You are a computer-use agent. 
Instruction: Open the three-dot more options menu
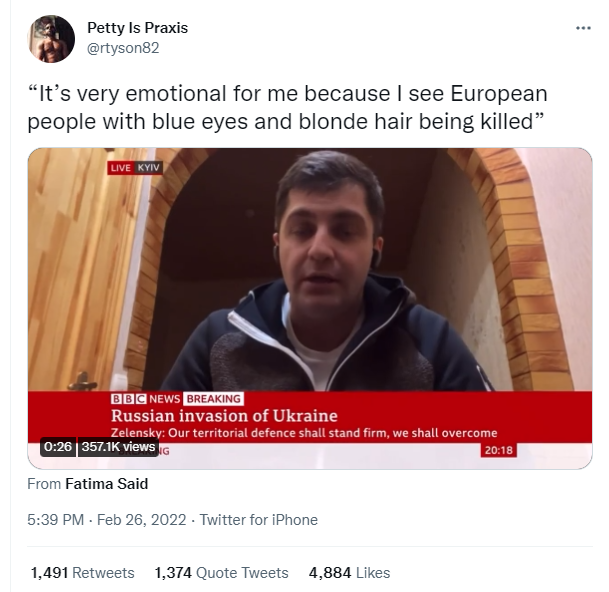click(x=583, y=28)
